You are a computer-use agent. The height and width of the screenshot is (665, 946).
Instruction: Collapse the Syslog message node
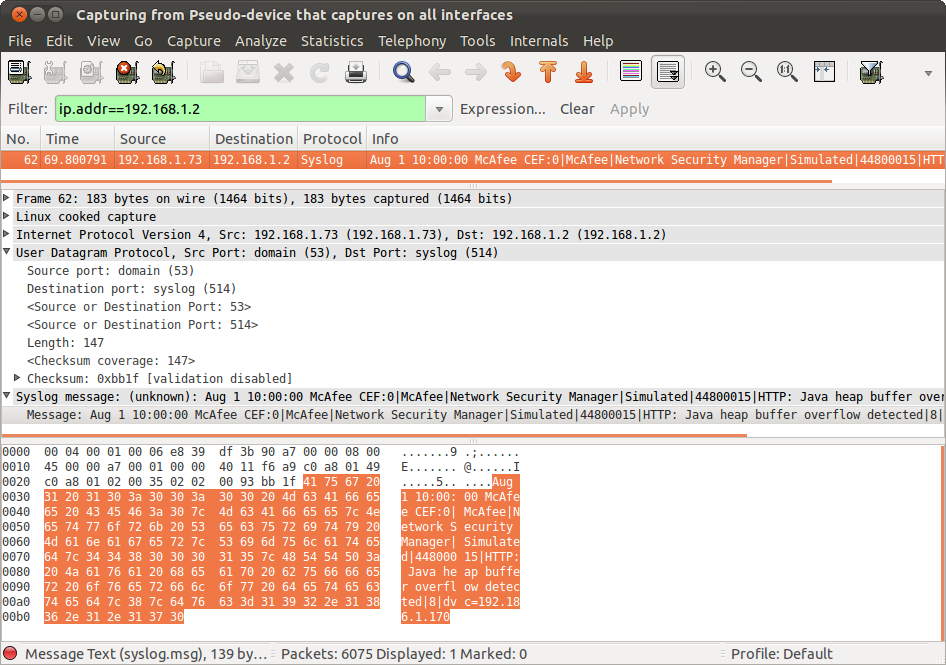click(7, 396)
